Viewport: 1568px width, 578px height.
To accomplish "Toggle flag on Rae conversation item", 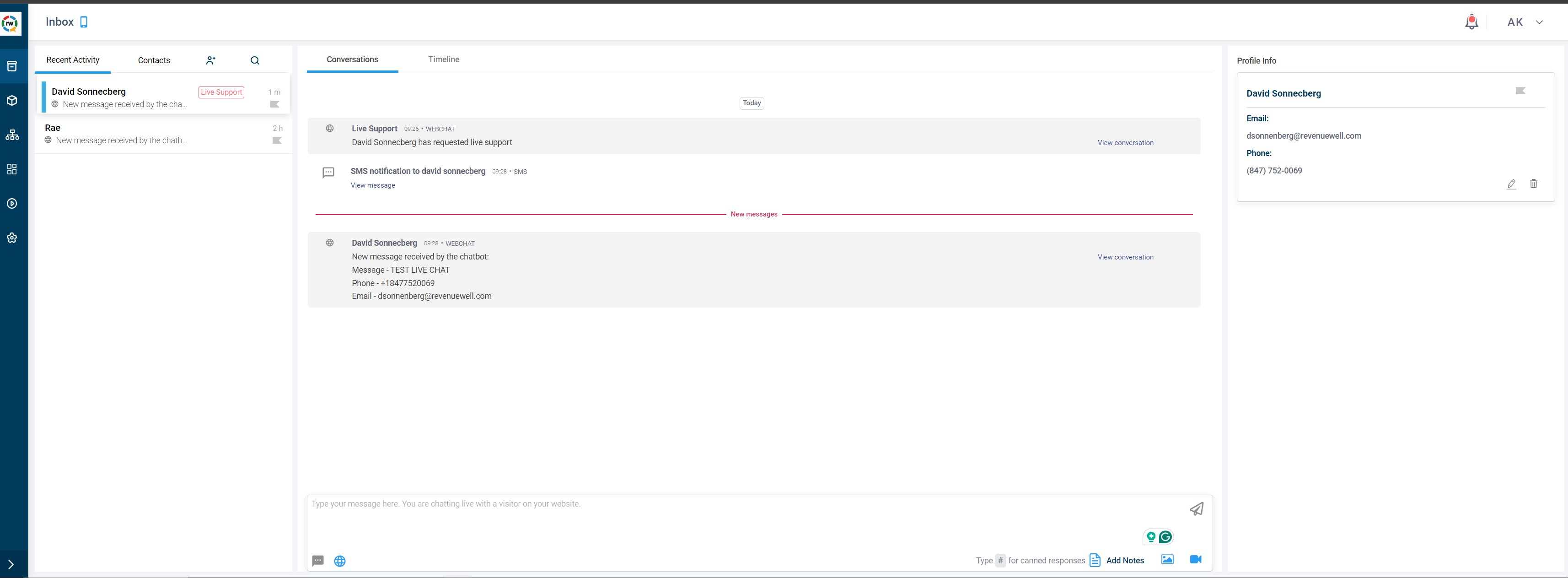I will click(x=277, y=140).
